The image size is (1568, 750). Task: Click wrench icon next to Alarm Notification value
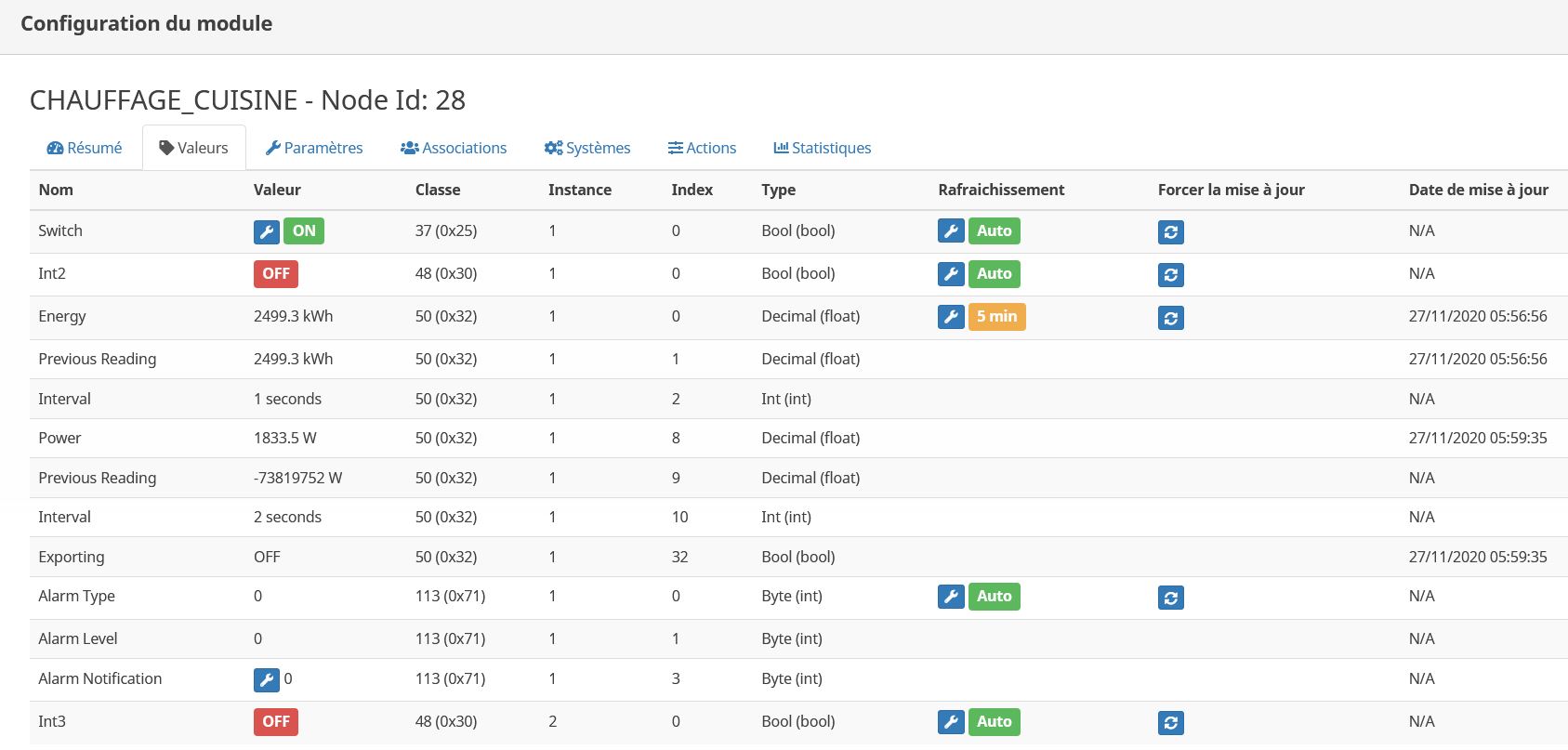pos(266,680)
